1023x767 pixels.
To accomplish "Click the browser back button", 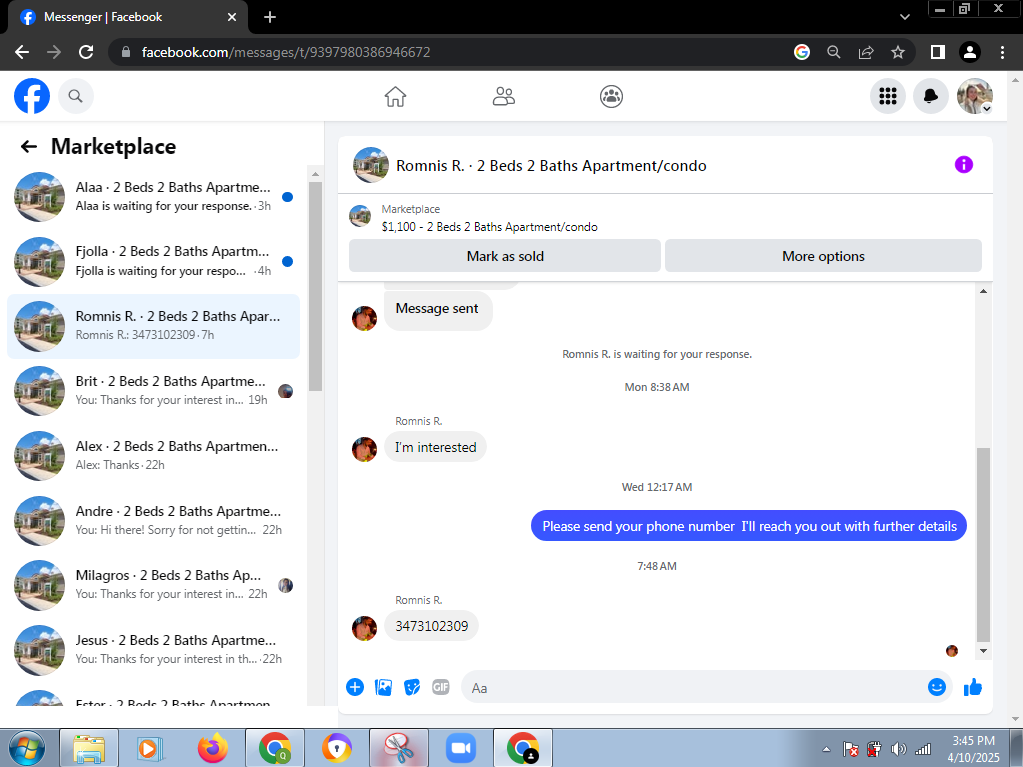I will tap(22, 52).
